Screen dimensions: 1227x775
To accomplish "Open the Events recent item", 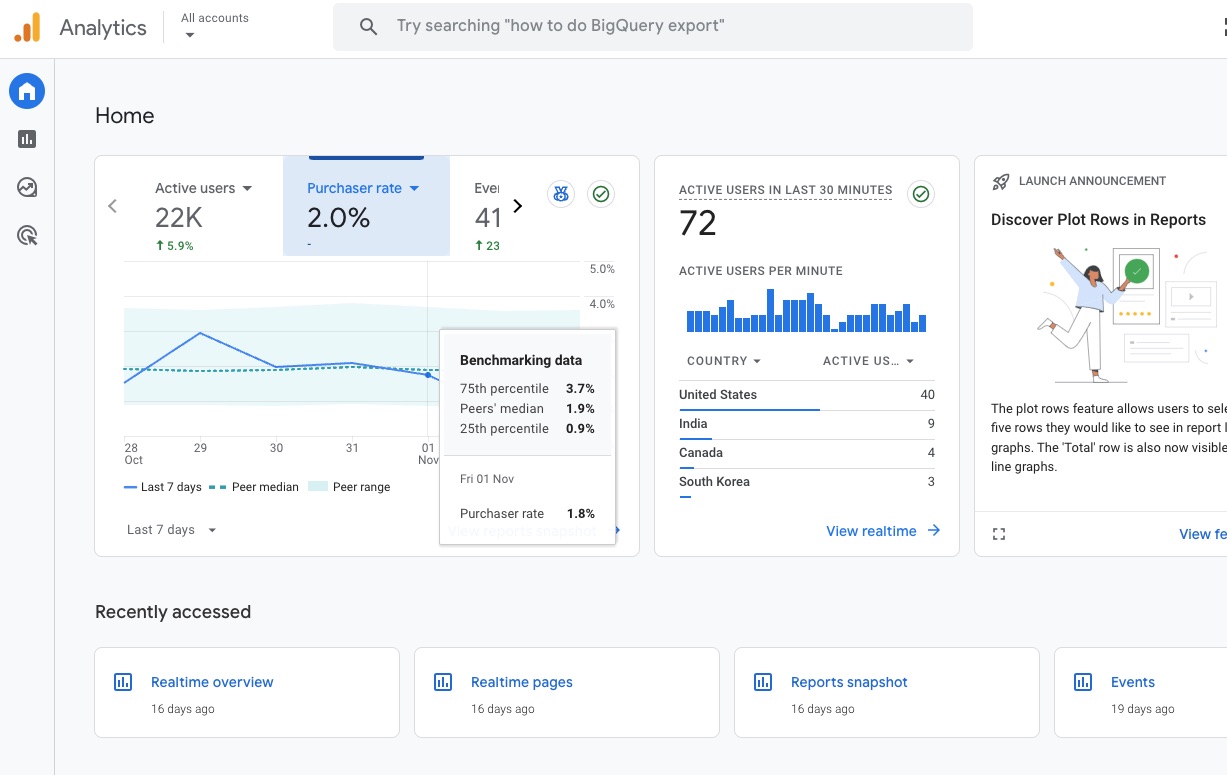I will pos(1140,692).
